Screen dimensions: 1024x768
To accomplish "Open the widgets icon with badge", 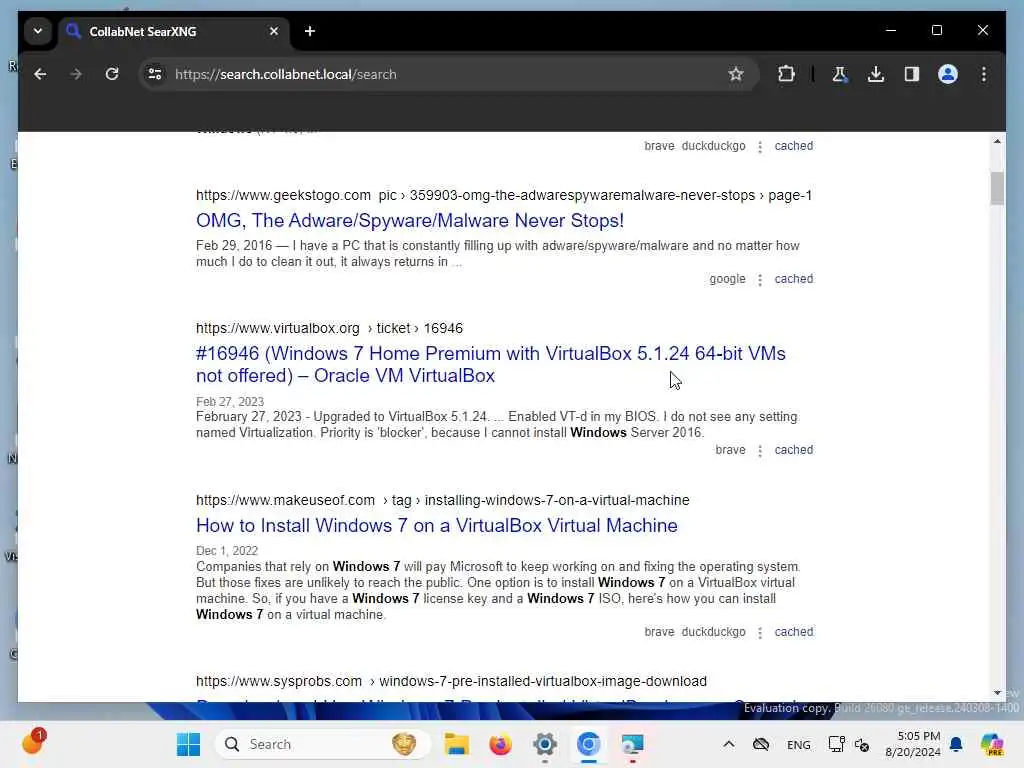I will (33, 743).
